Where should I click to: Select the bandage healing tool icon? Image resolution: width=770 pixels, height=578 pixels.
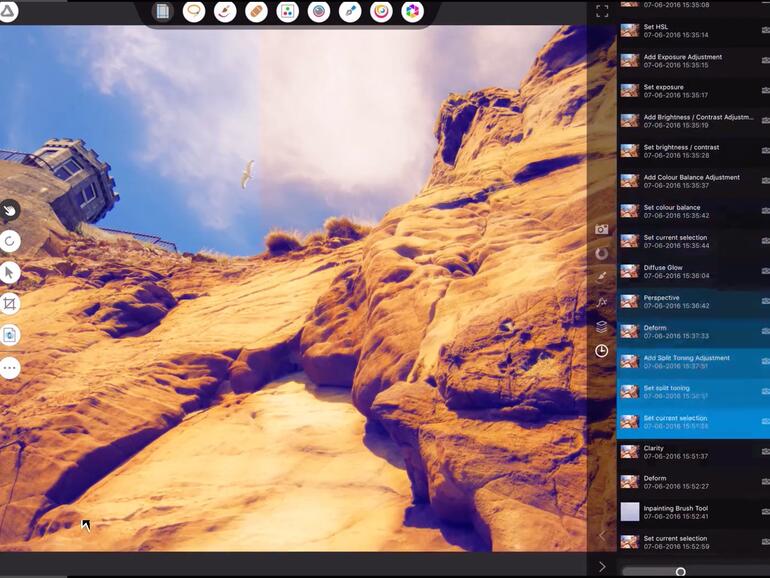(256, 11)
